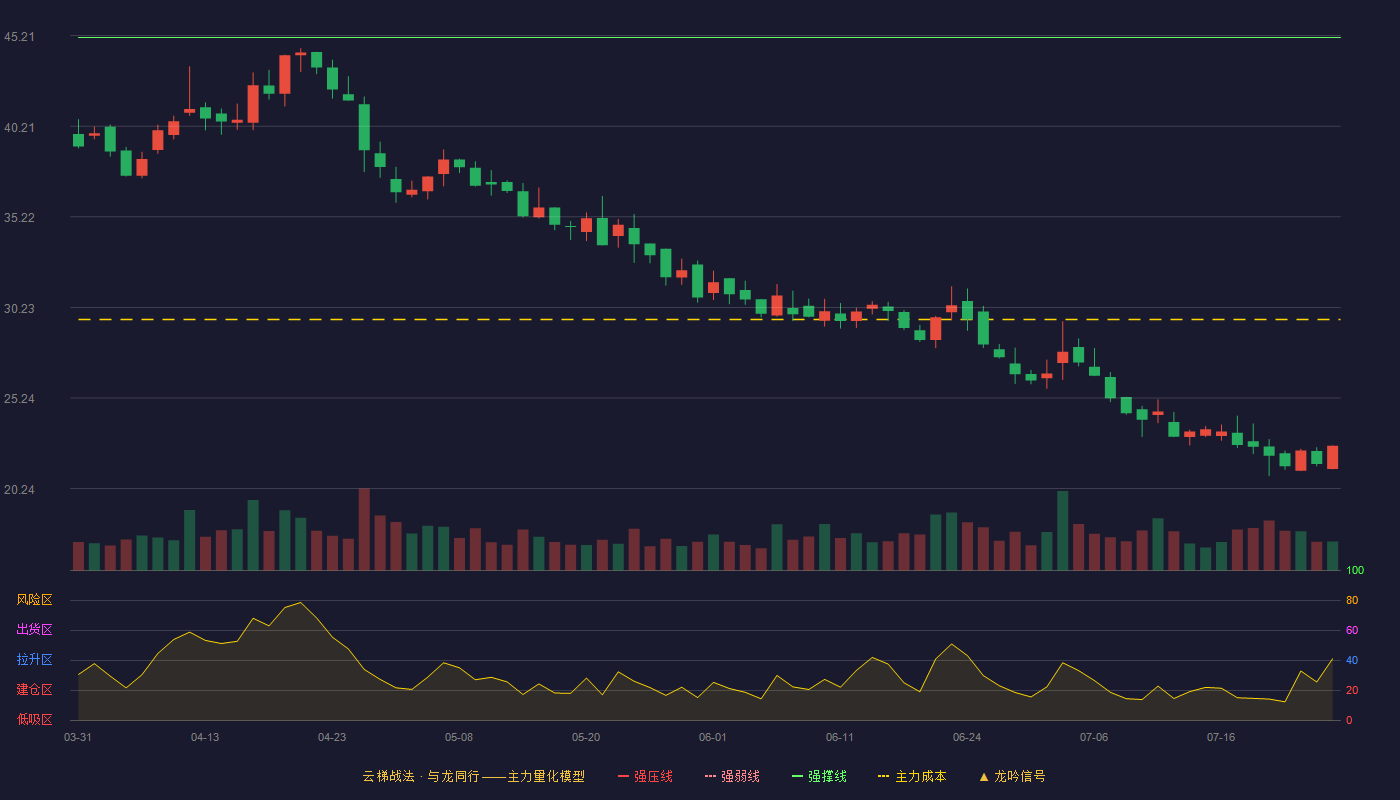Screen dimensions: 1400x800
Task: Click the yellow dashed main-cost line on the chart
Action: 709,320
